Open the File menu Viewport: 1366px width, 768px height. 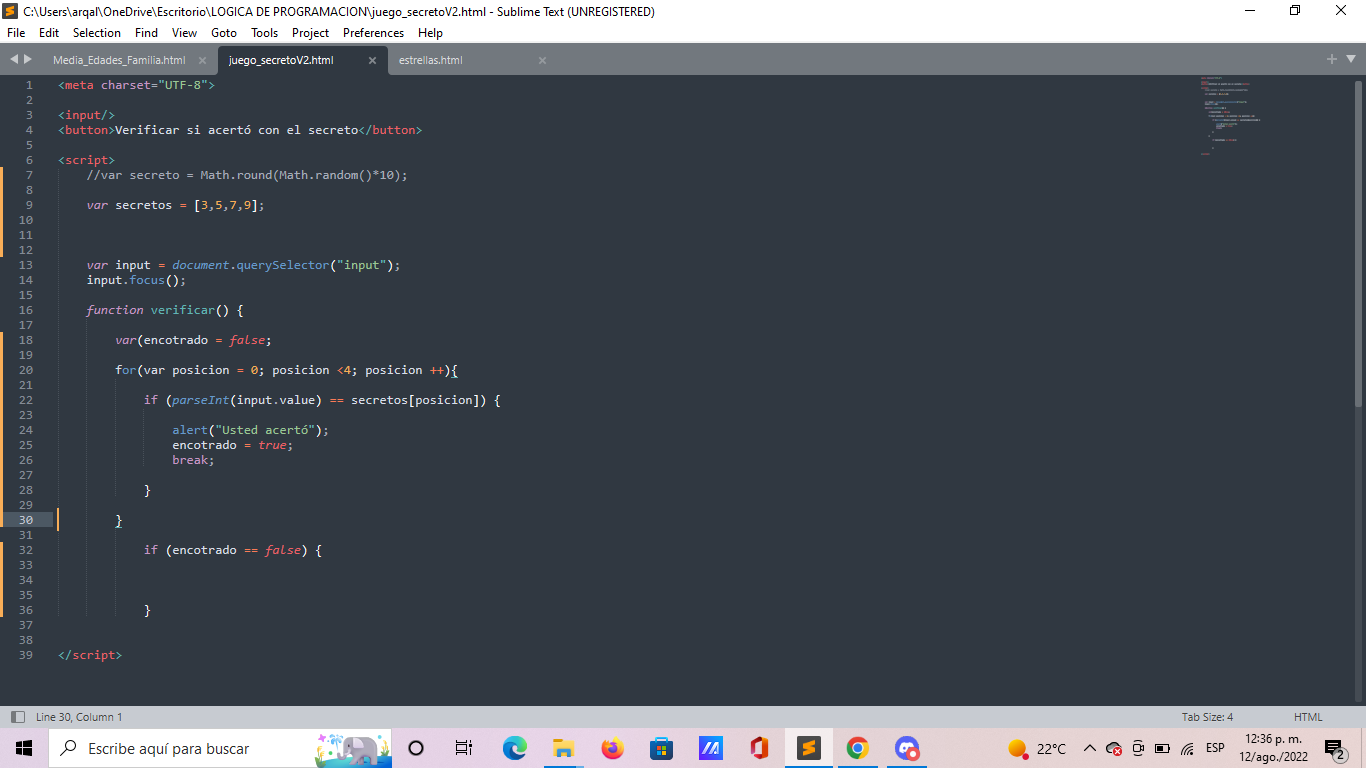tap(16, 33)
